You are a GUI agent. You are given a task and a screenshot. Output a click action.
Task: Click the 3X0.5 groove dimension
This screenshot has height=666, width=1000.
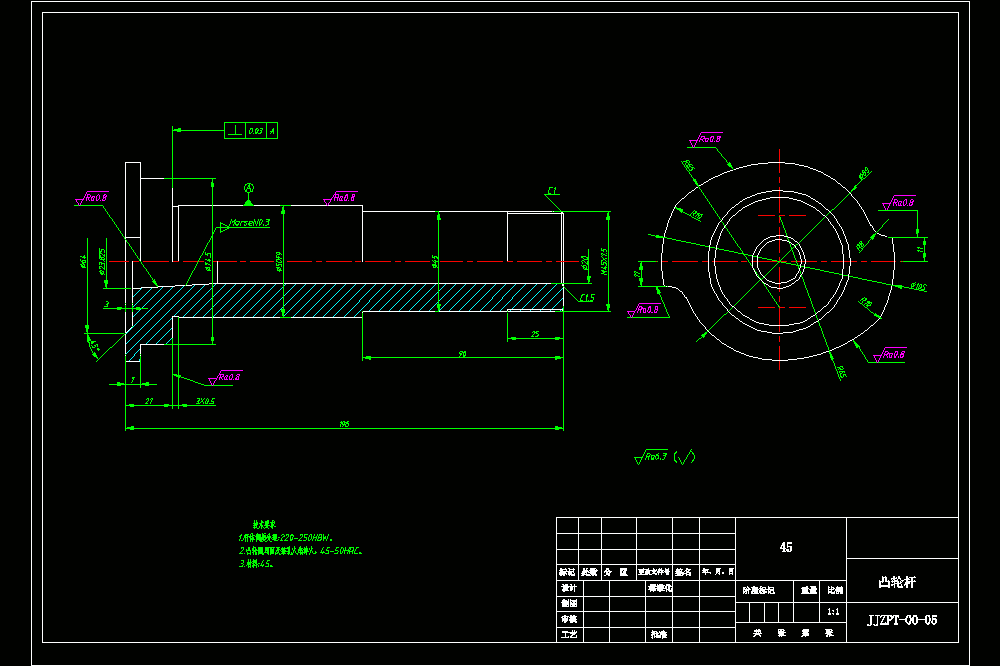205,401
